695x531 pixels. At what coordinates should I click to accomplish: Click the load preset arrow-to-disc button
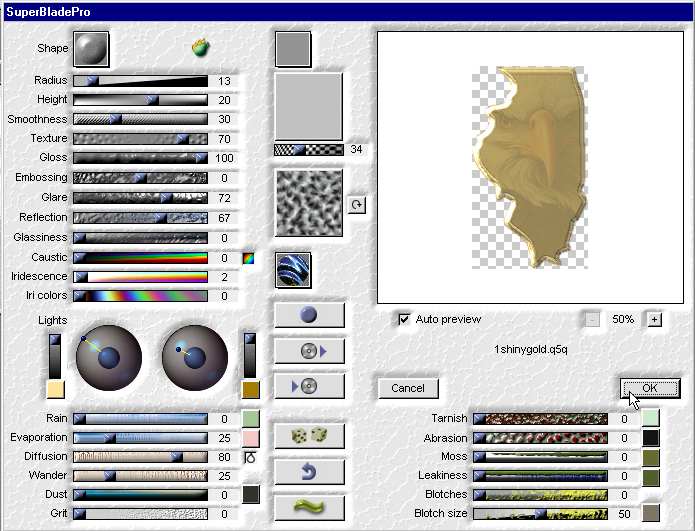tap(309, 386)
